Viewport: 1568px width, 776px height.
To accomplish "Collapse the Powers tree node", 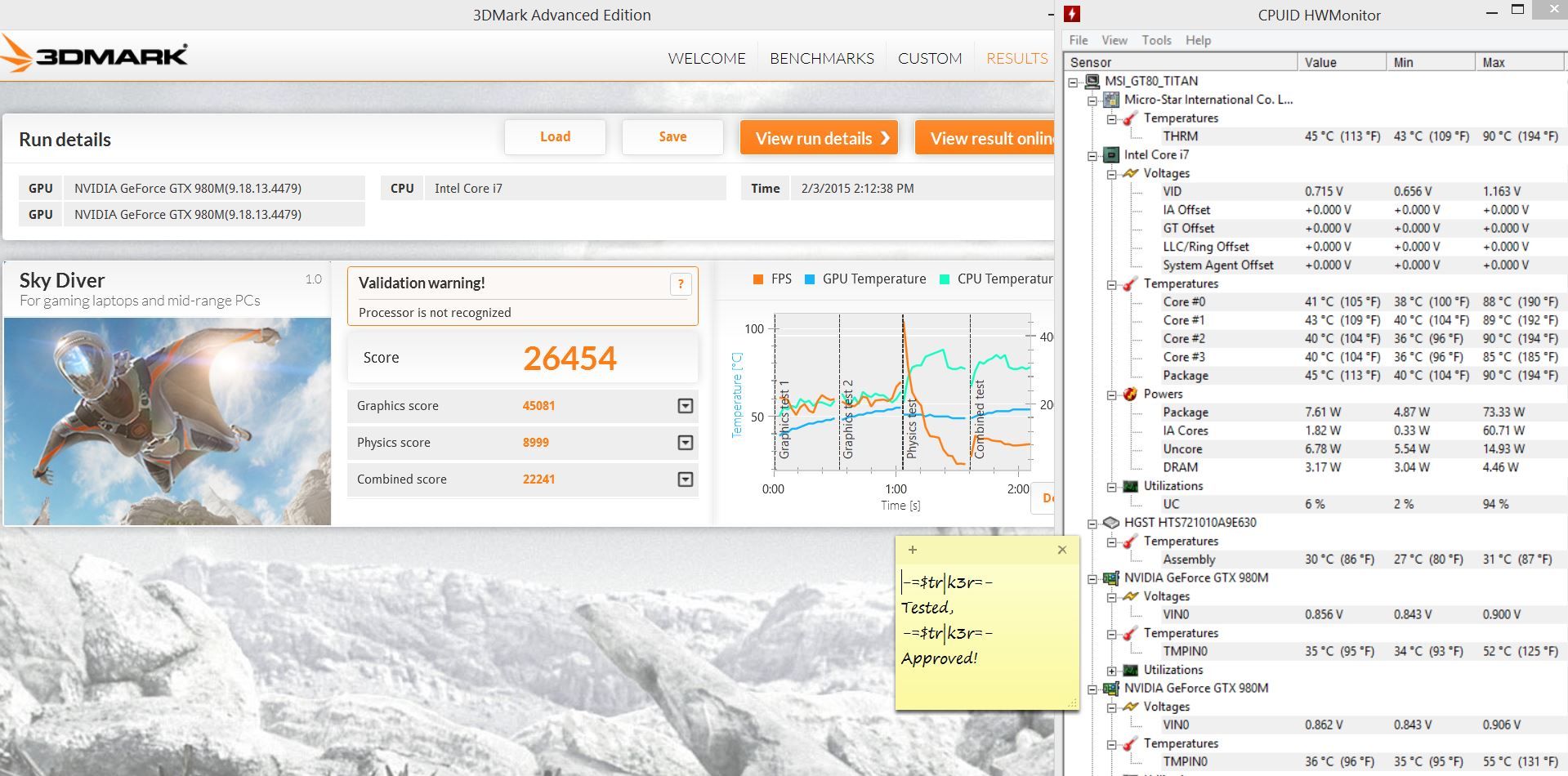I will [1112, 395].
